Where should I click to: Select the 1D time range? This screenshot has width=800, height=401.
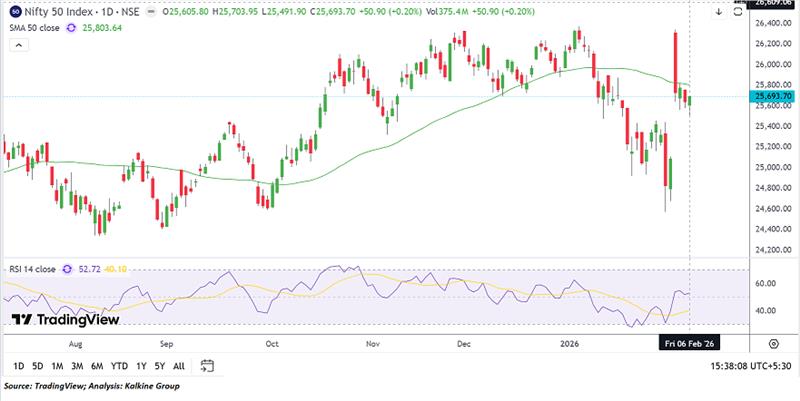(19, 365)
